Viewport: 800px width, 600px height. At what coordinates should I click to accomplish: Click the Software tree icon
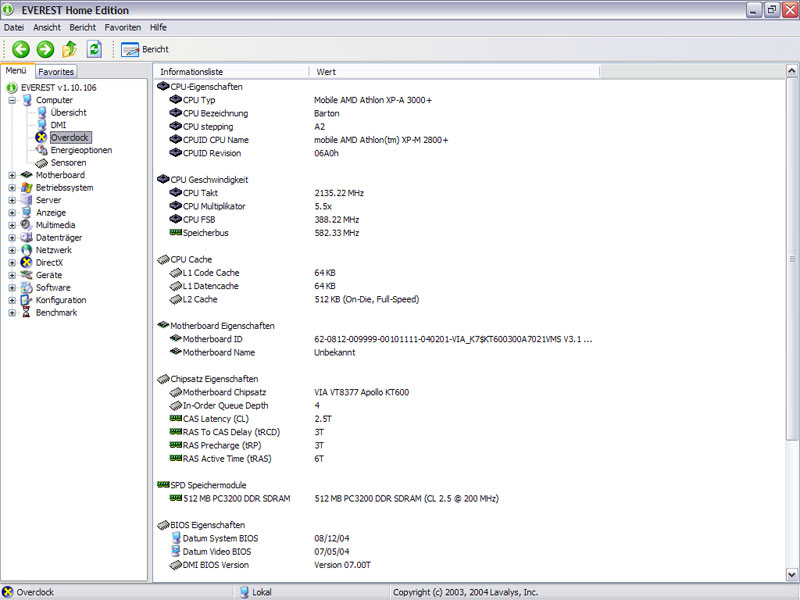[x=27, y=288]
